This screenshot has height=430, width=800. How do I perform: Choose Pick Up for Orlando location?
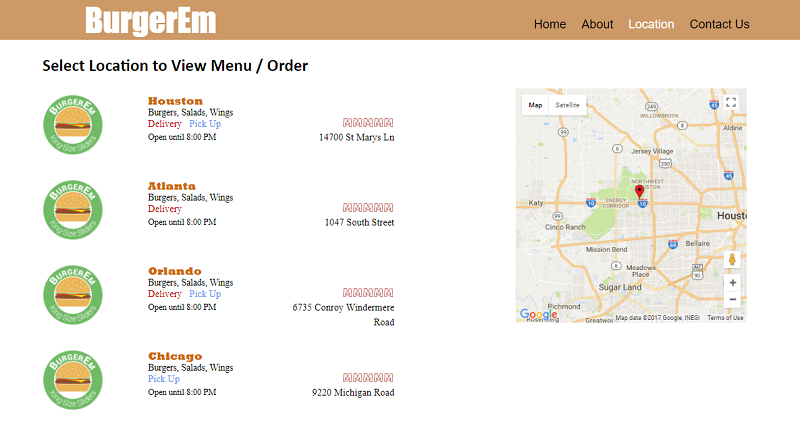tap(205, 294)
